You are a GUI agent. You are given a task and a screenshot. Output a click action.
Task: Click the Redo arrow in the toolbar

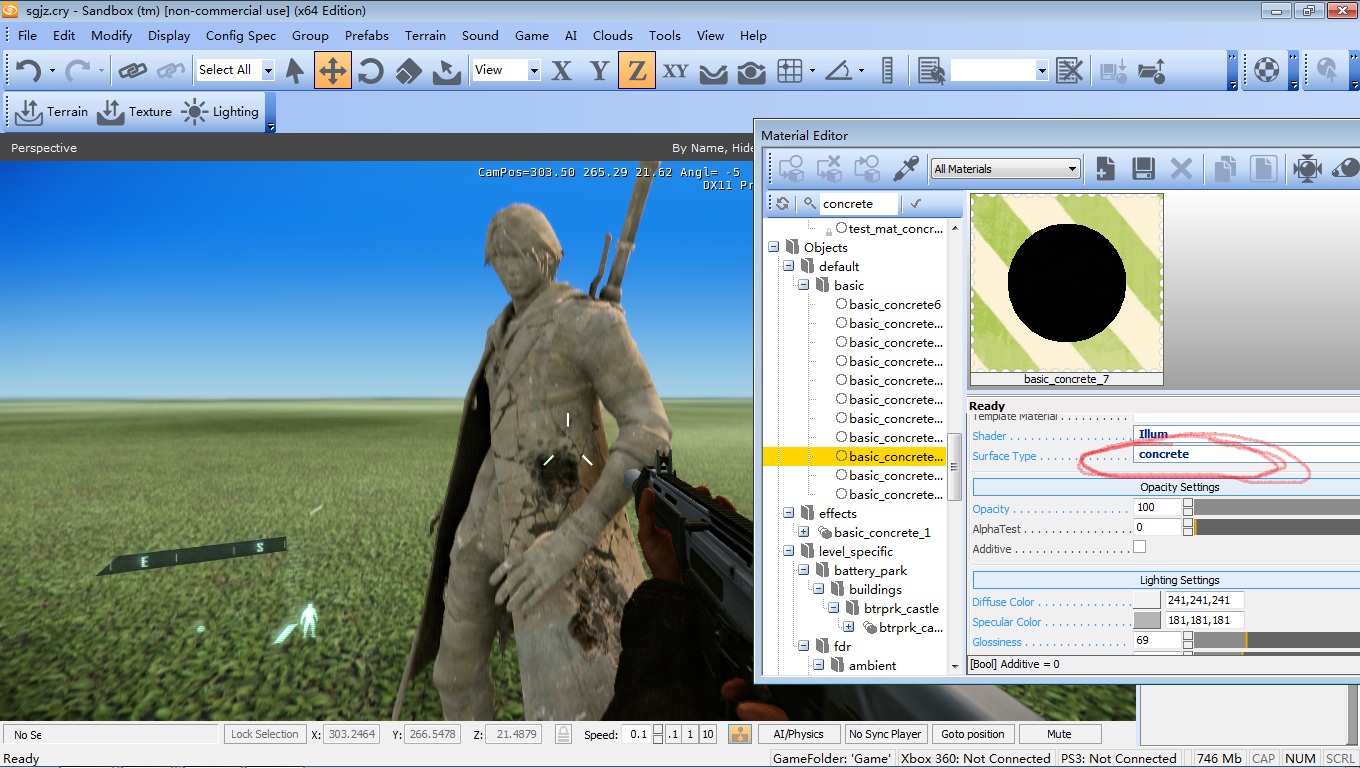[x=77, y=70]
